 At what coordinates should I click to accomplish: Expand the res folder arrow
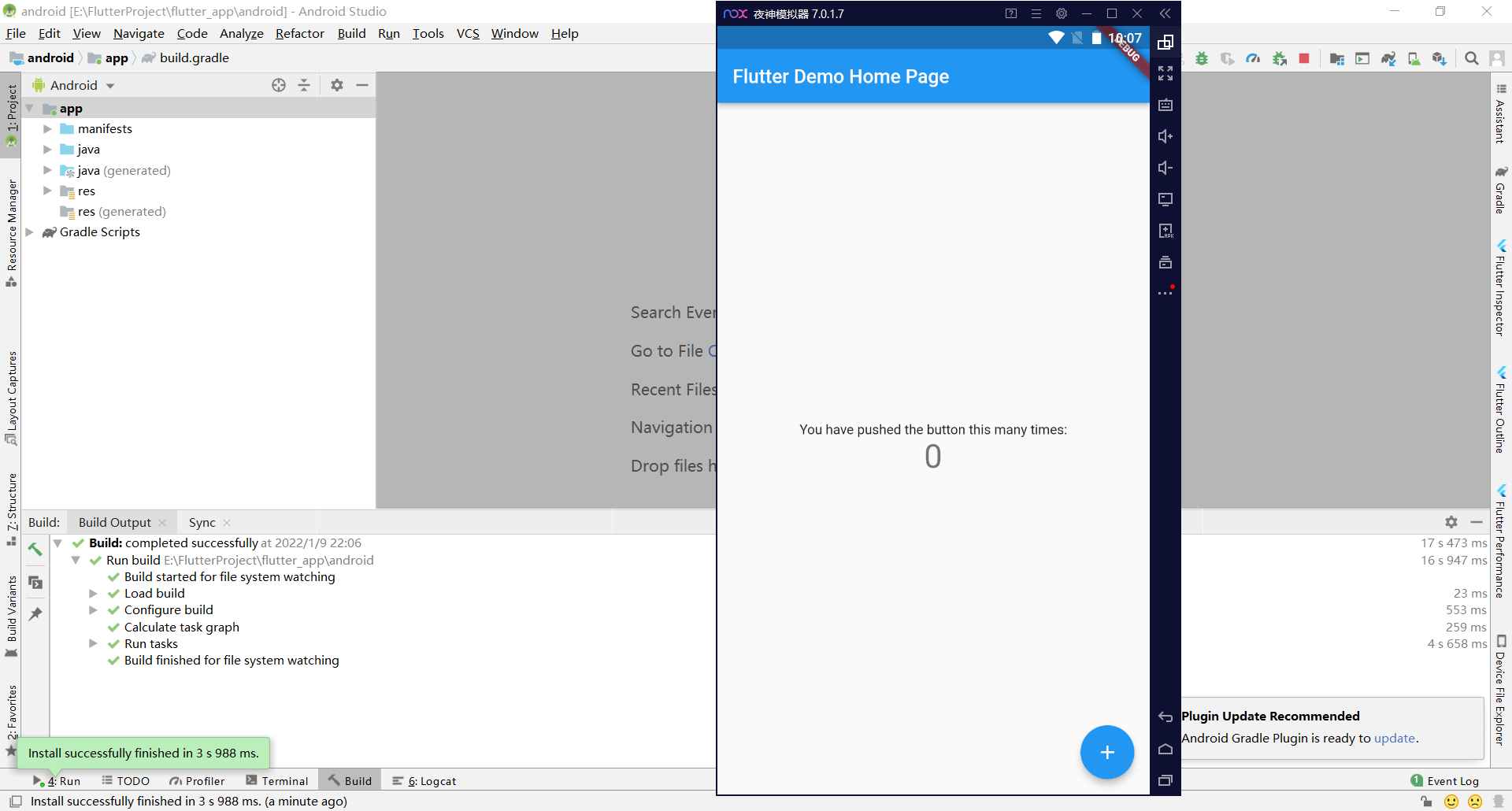pyautogui.click(x=47, y=191)
